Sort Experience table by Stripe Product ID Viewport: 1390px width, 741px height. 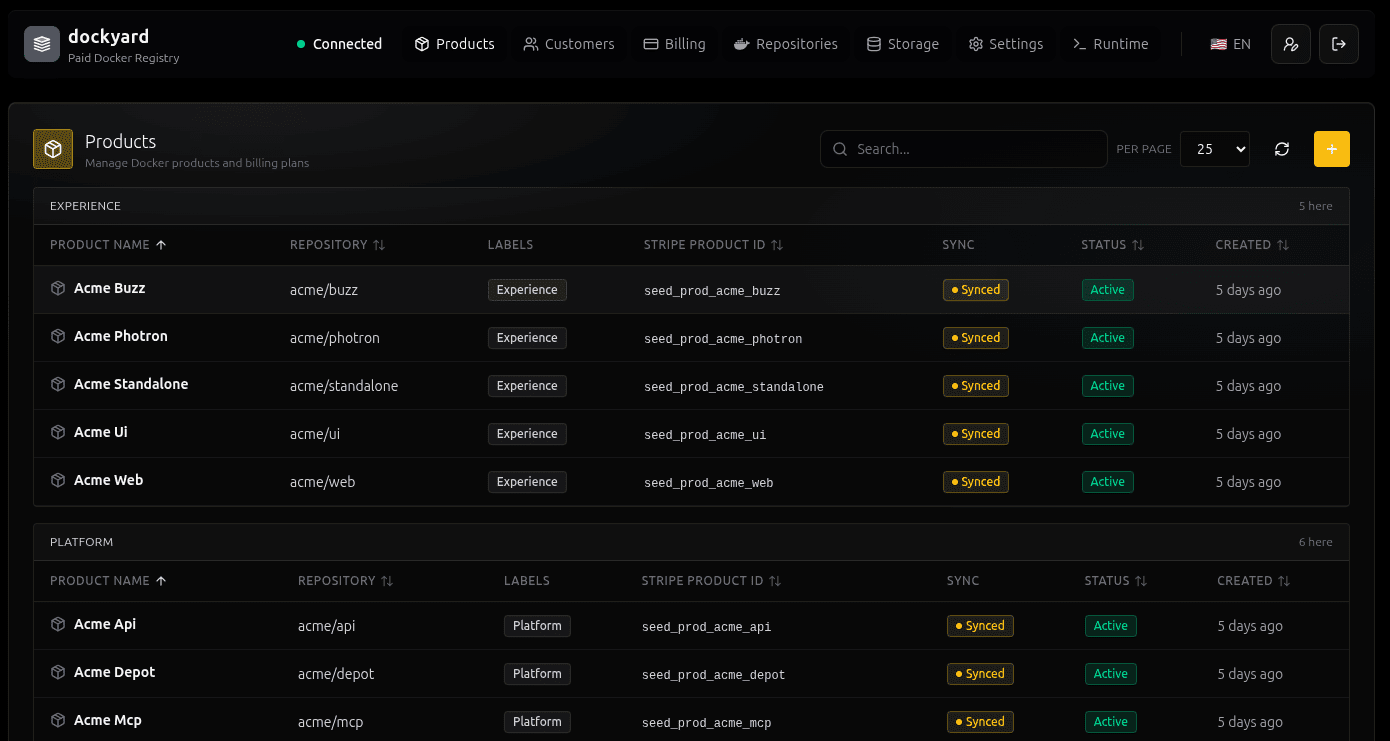coord(713,245)
